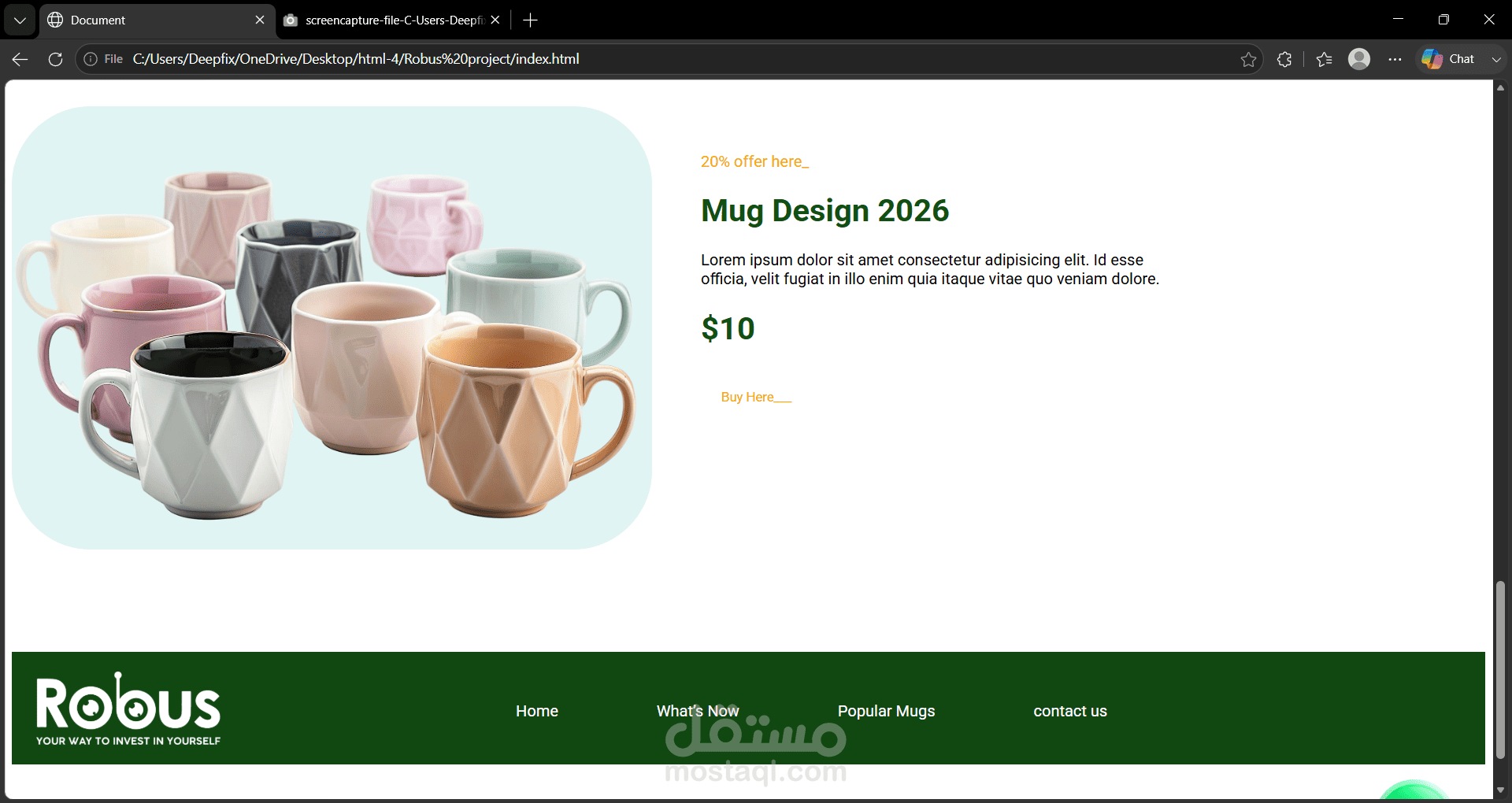Viewport: 1512px width, 803px height.
Task: Expand the Chat options dropdown arrow
Action: coord(1496,59)
